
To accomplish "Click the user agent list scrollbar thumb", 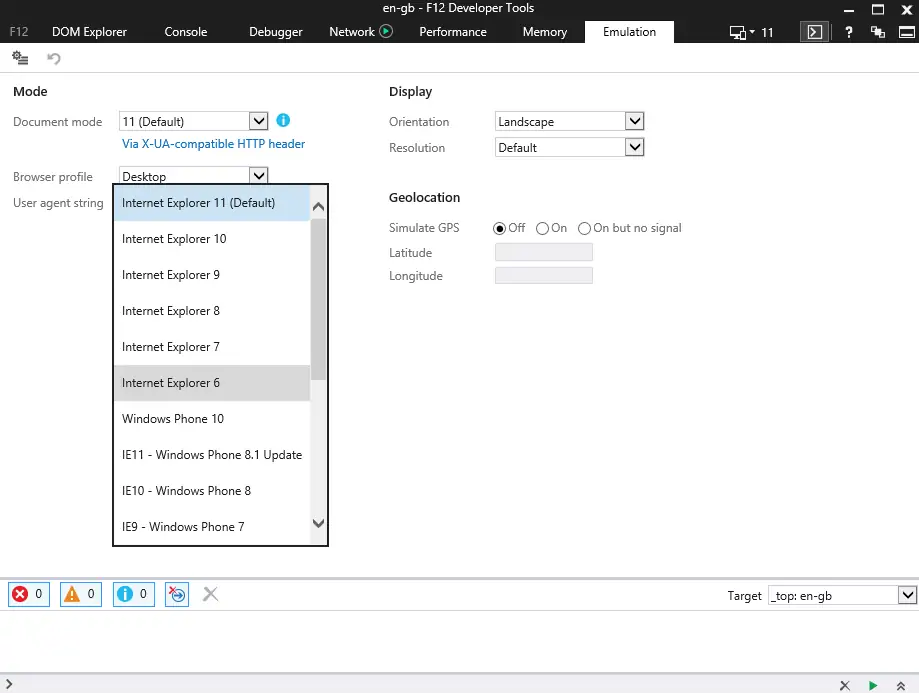I will 318,299.
